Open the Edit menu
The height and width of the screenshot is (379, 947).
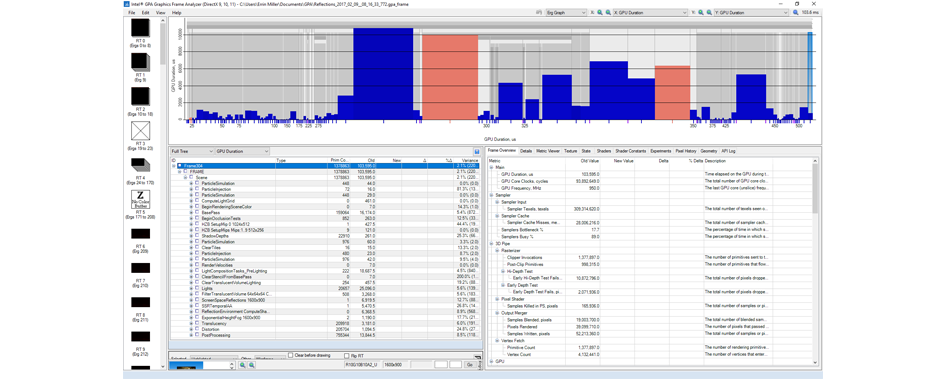point(146,13)
